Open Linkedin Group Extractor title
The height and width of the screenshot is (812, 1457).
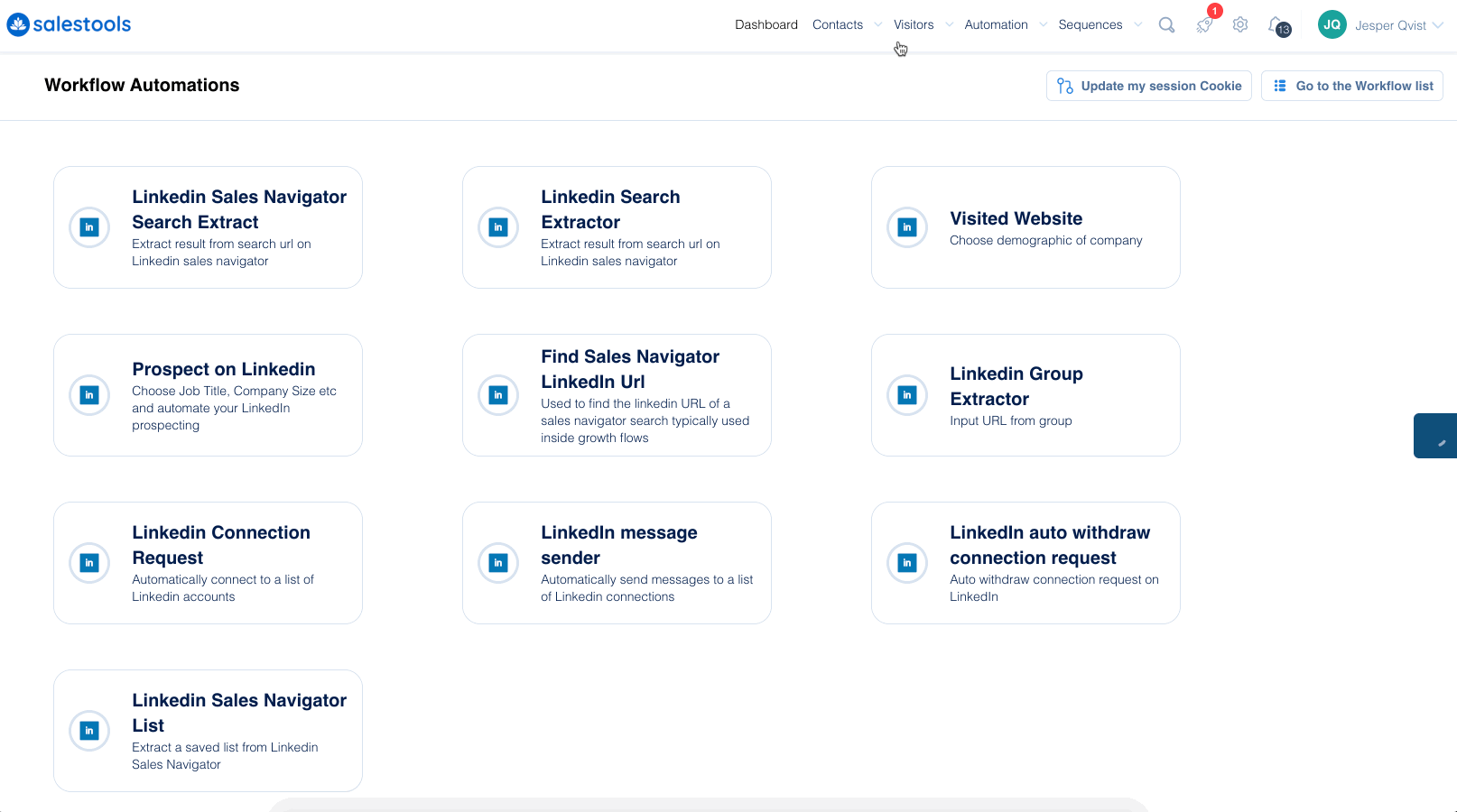(1016, 386)
